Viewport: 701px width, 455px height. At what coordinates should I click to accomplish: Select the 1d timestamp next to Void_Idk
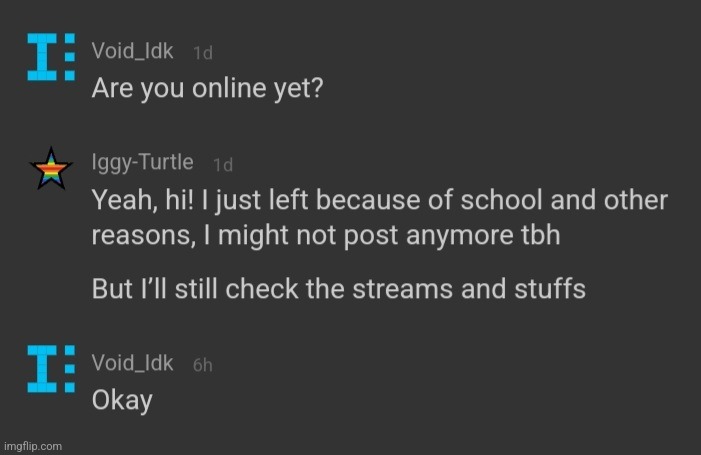(x=203, y=53)
